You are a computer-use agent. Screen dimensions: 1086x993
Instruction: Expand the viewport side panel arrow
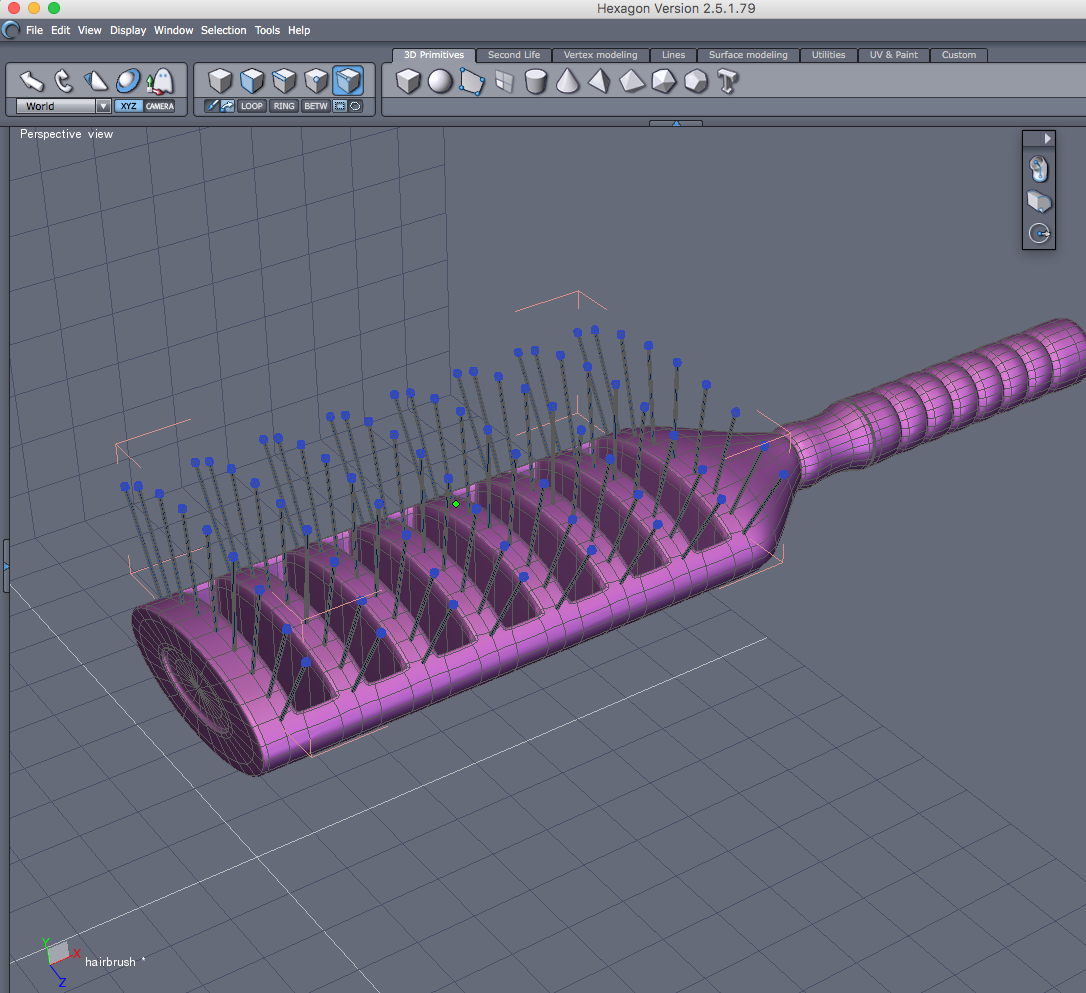point(1047,138)
